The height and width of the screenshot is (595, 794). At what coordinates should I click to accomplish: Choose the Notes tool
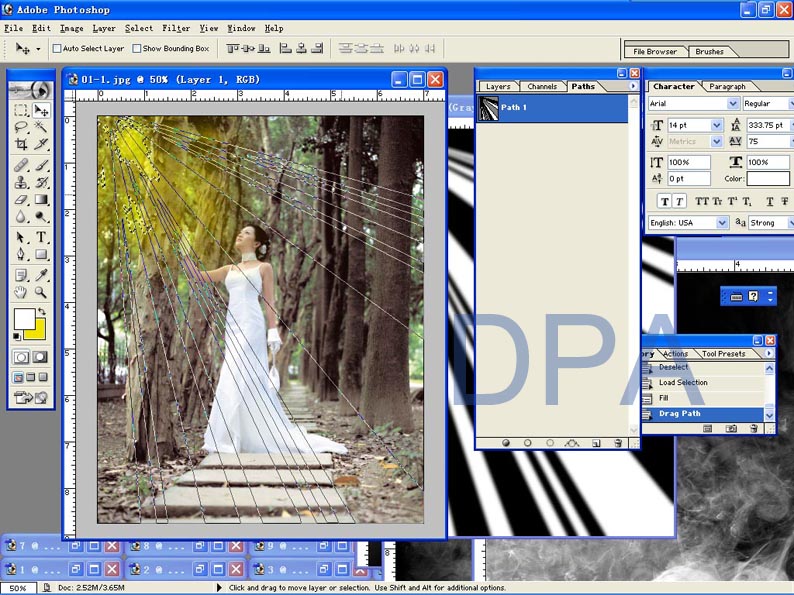pyautogui.click(x=21, y=275)
